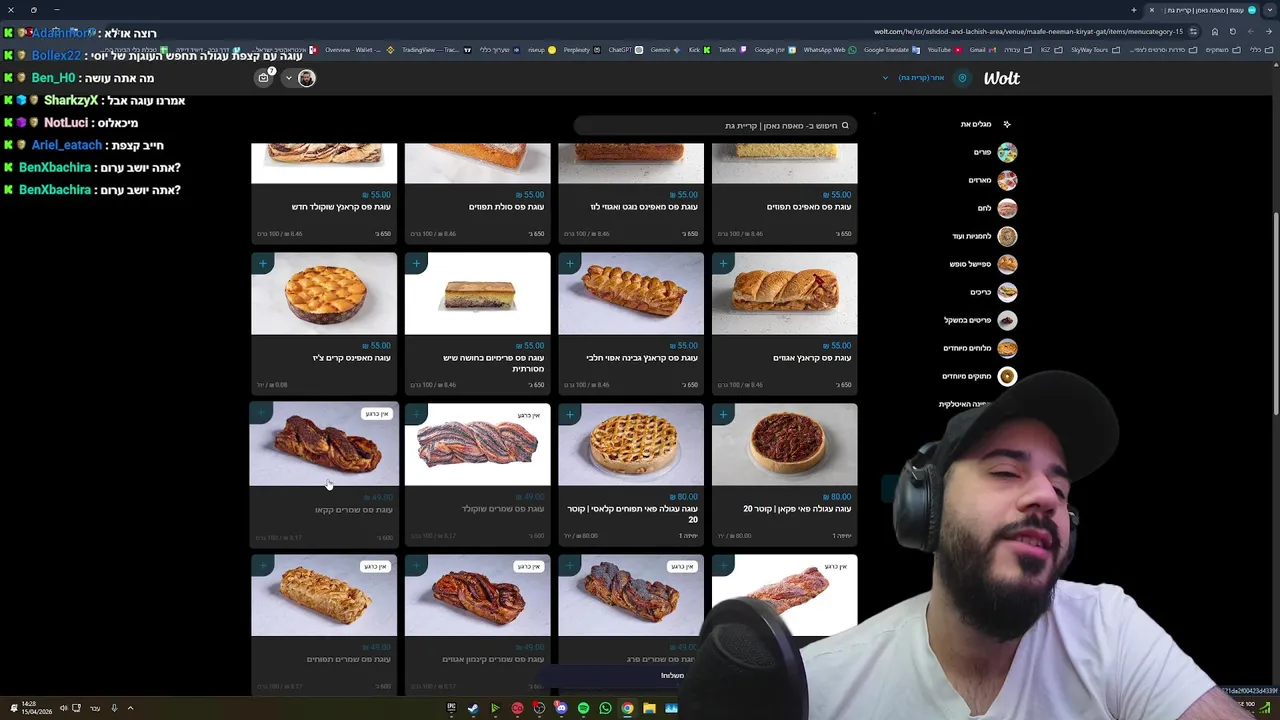1280x720 pixels.
Task: Select the כריכים category
Action: (x=994, y=292)
